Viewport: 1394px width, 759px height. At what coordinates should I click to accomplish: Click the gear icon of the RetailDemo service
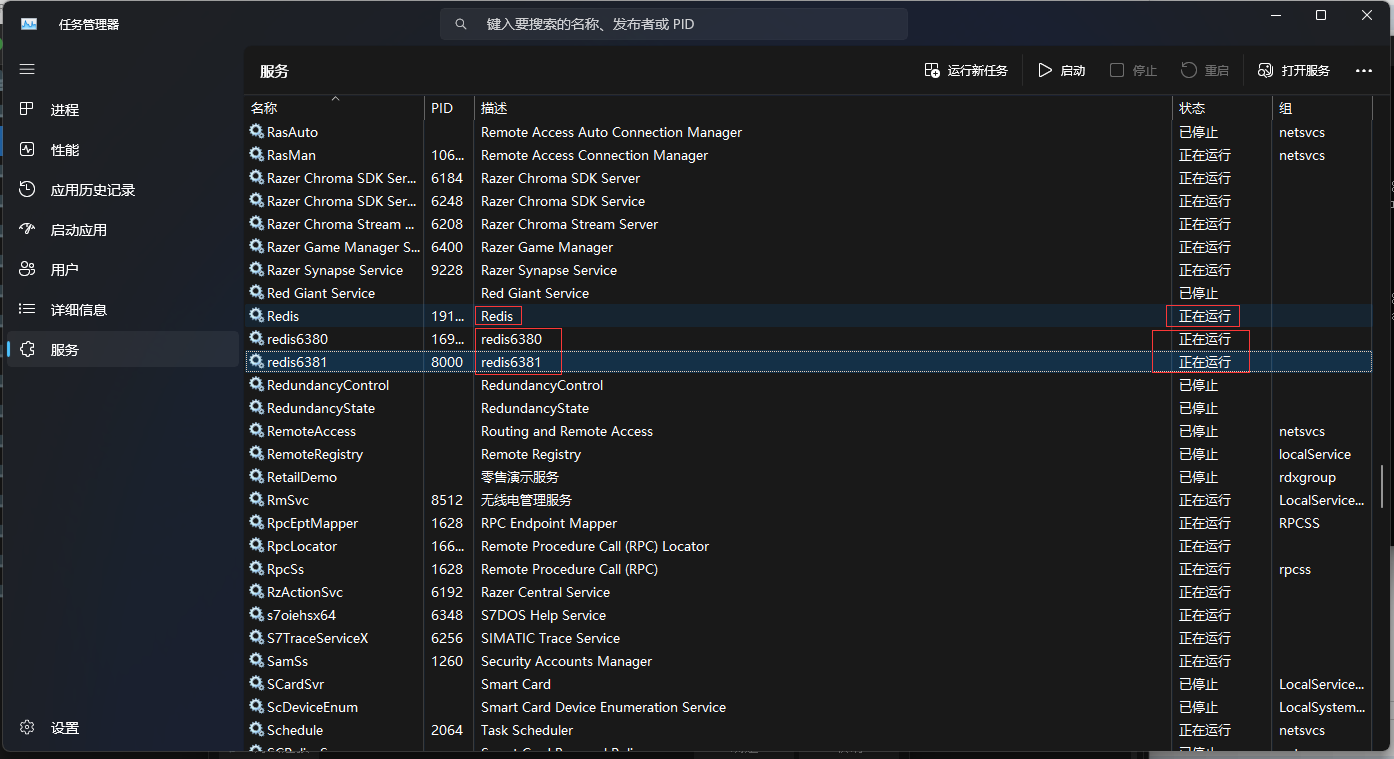pyautogui.click(x=256, y=477)
